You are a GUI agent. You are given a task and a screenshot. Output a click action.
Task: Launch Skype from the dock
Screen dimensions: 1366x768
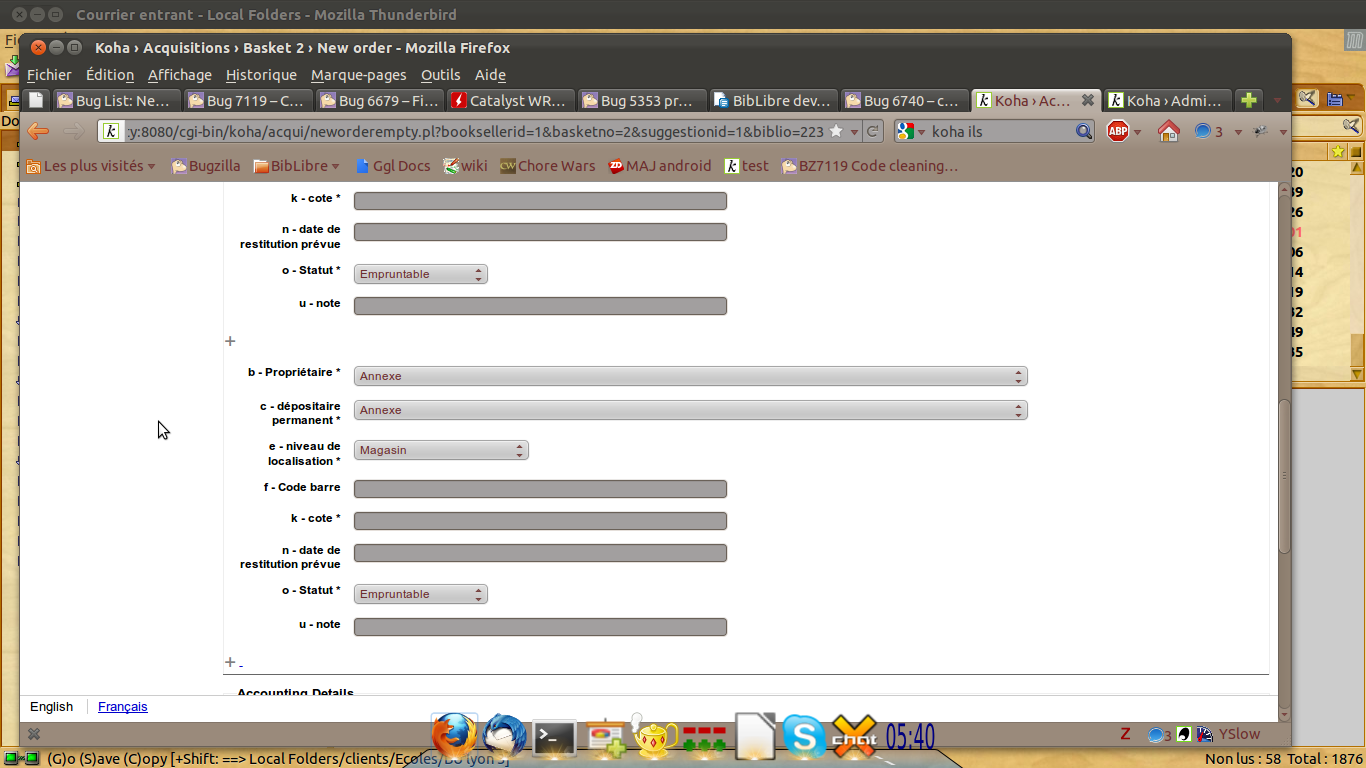coord(804,738)
